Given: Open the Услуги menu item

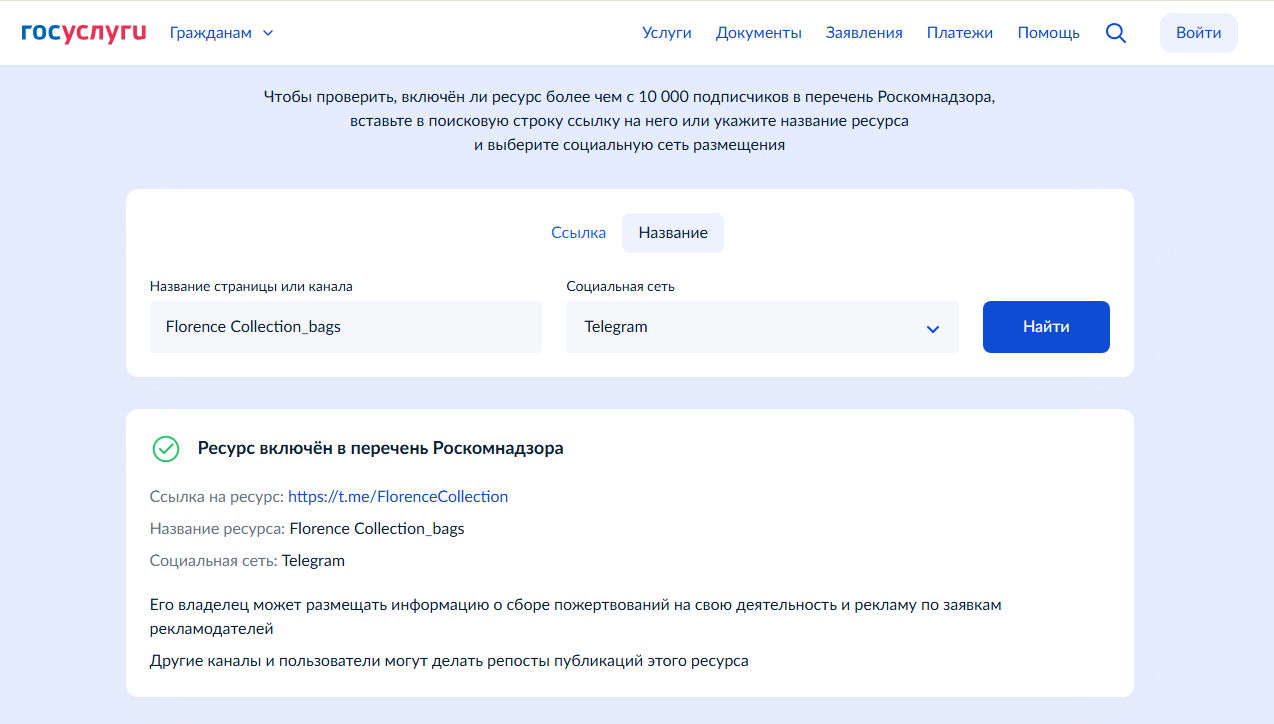Looking at the screenshot, I should coord(667,33).
